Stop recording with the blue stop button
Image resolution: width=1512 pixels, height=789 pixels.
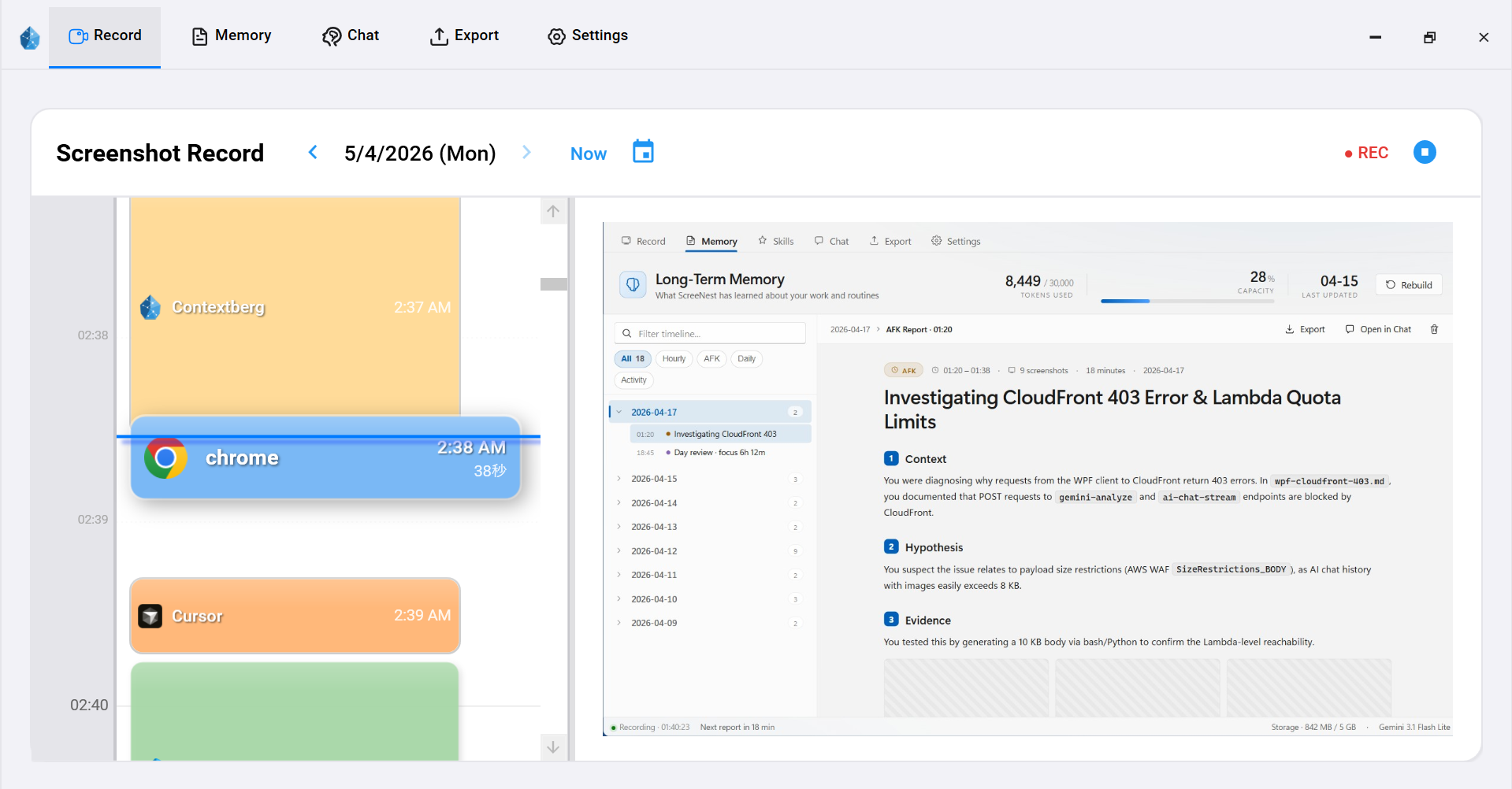(1425, 152)
